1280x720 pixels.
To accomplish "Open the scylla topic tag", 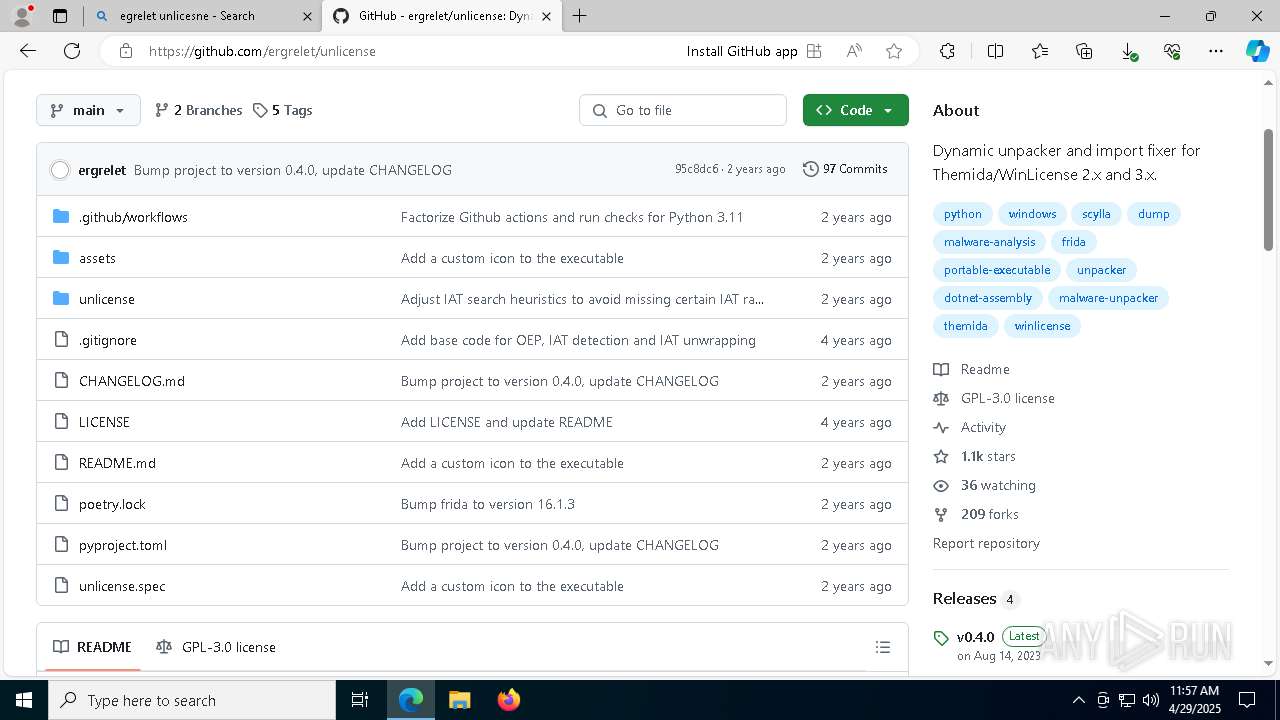I will pos(1096,214).
